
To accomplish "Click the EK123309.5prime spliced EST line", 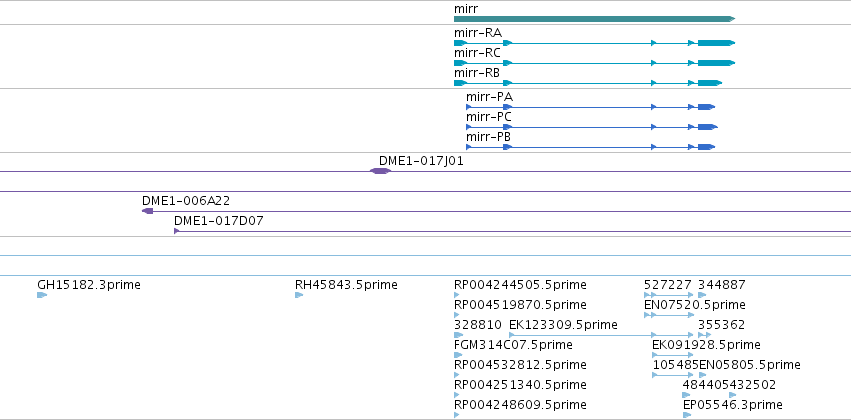I will (601, 335).
